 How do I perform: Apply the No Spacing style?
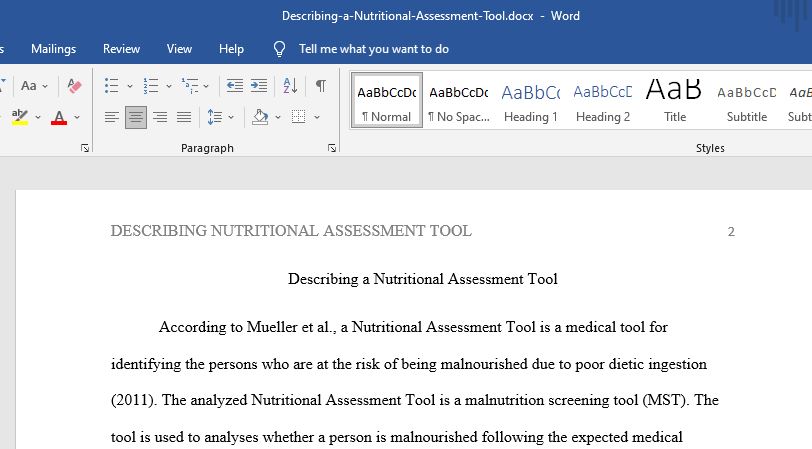[x=459, y=100]
